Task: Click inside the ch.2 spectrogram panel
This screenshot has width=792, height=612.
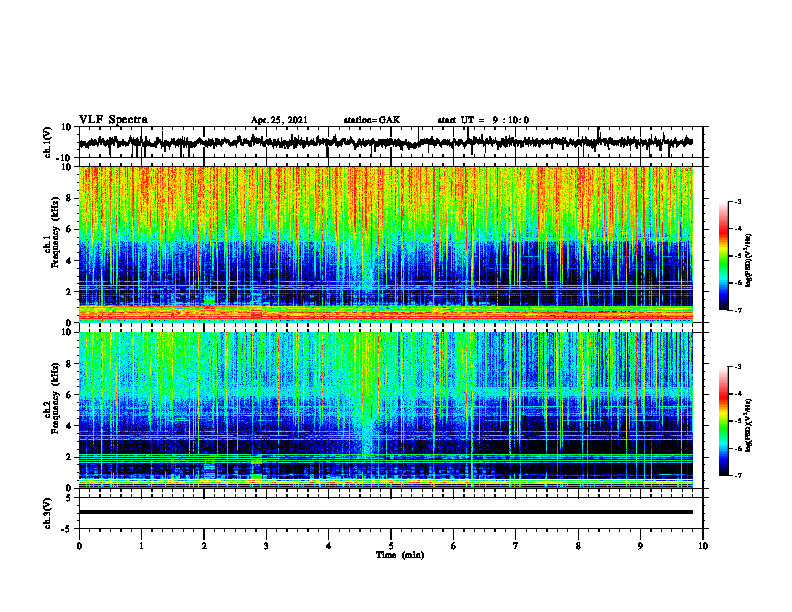Action: 385,410
